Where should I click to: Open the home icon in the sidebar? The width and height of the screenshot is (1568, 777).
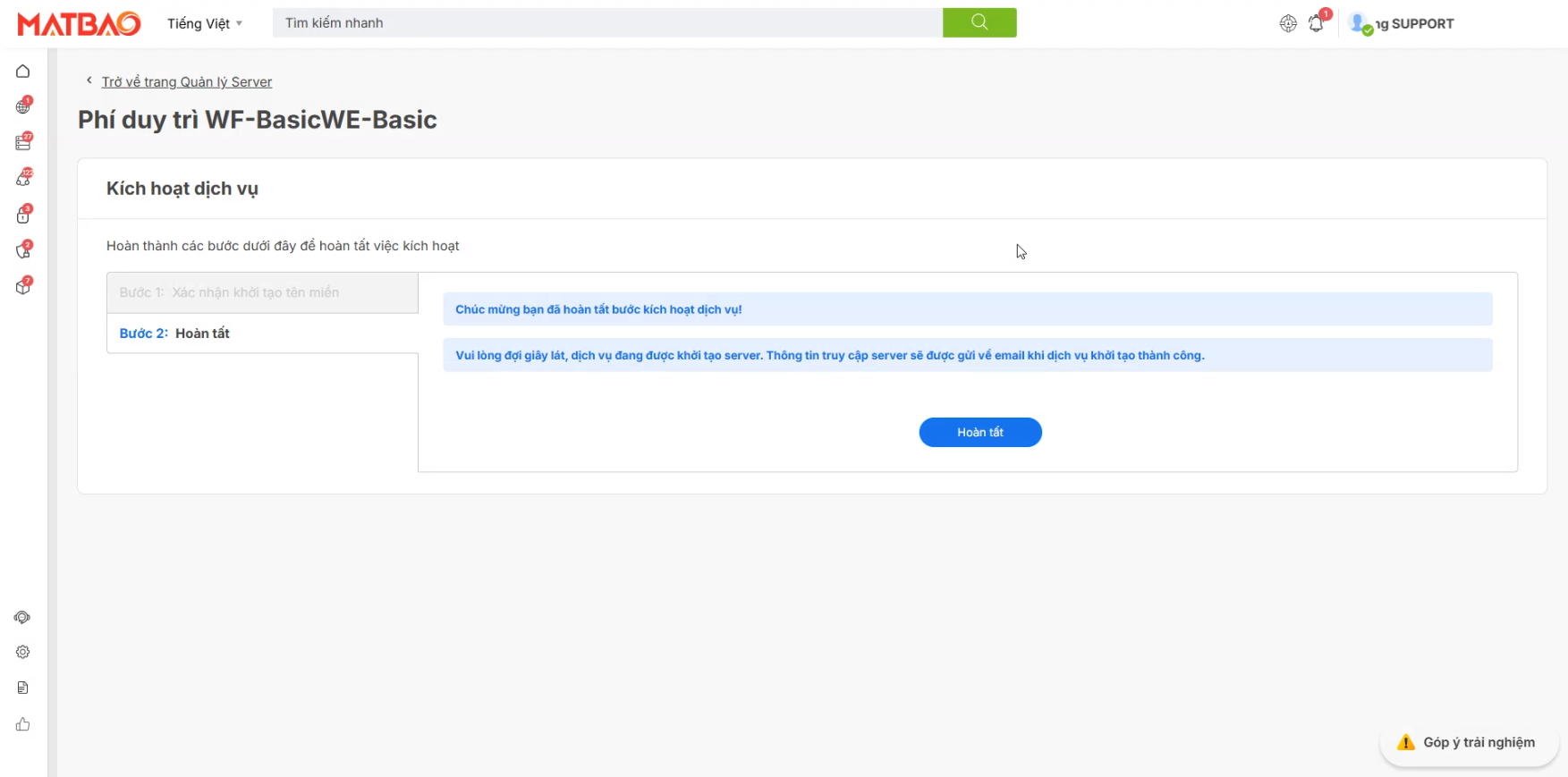click(x=23, y=72)
